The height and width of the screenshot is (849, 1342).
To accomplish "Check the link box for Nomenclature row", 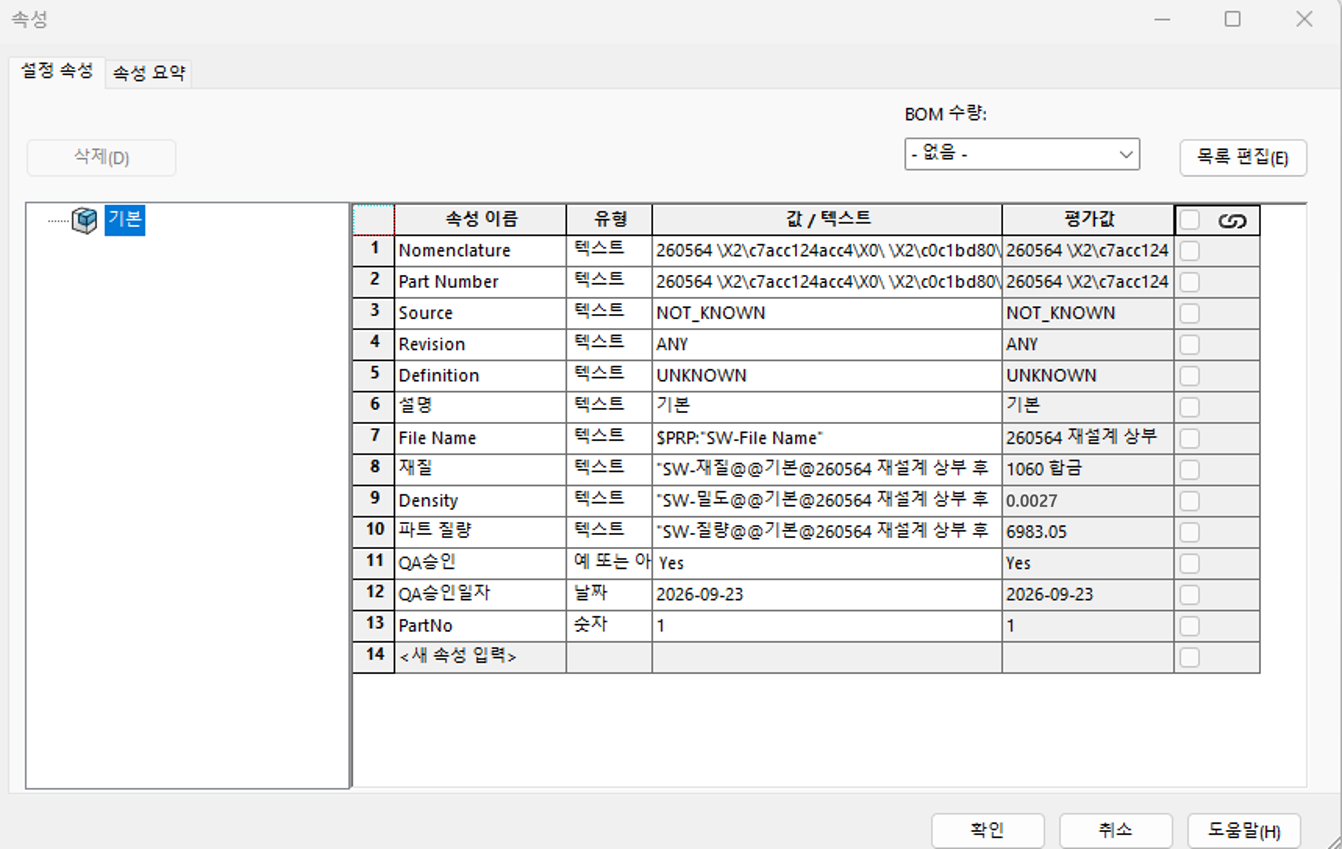I will [1189, 252].
